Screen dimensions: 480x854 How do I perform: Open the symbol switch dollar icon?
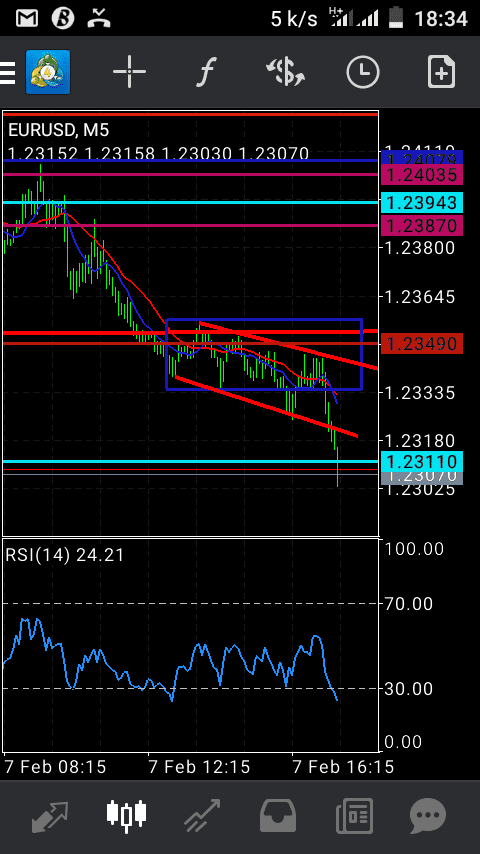pos(285,72)
